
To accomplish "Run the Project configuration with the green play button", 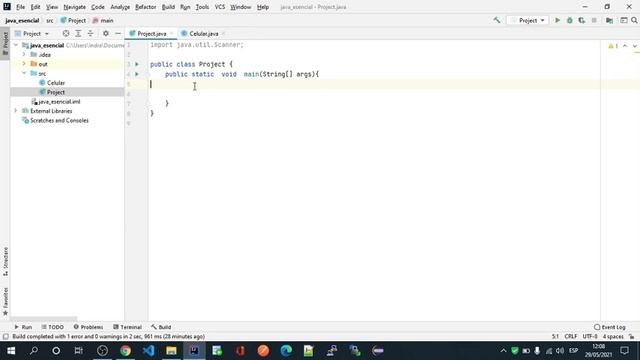I will (557, 20).
